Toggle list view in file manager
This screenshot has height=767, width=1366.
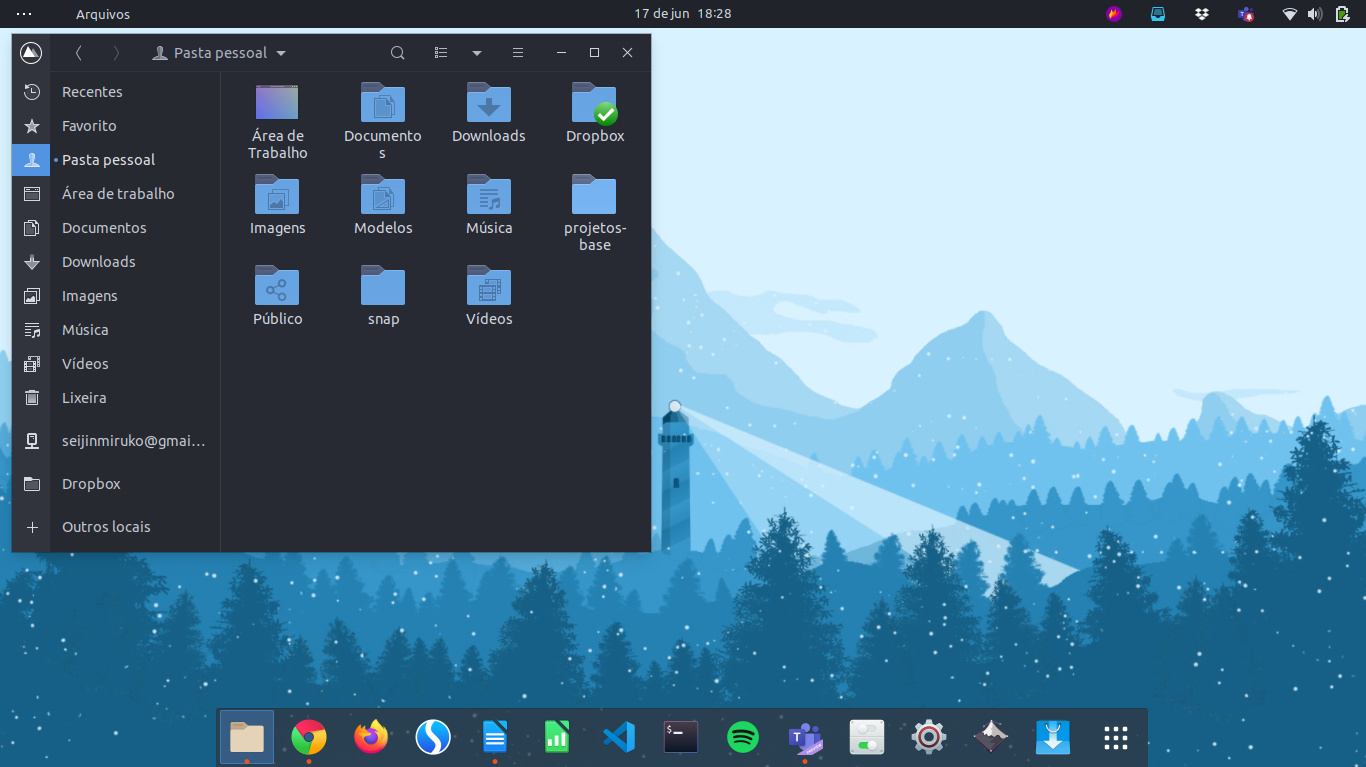(441, 53)
